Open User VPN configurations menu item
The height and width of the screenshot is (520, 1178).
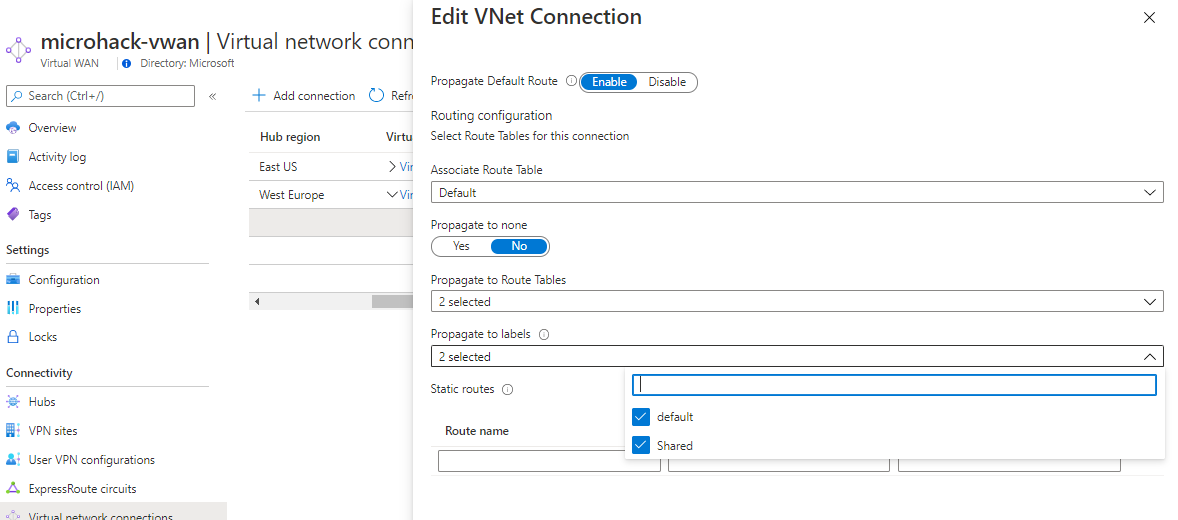tap(91, 460)
